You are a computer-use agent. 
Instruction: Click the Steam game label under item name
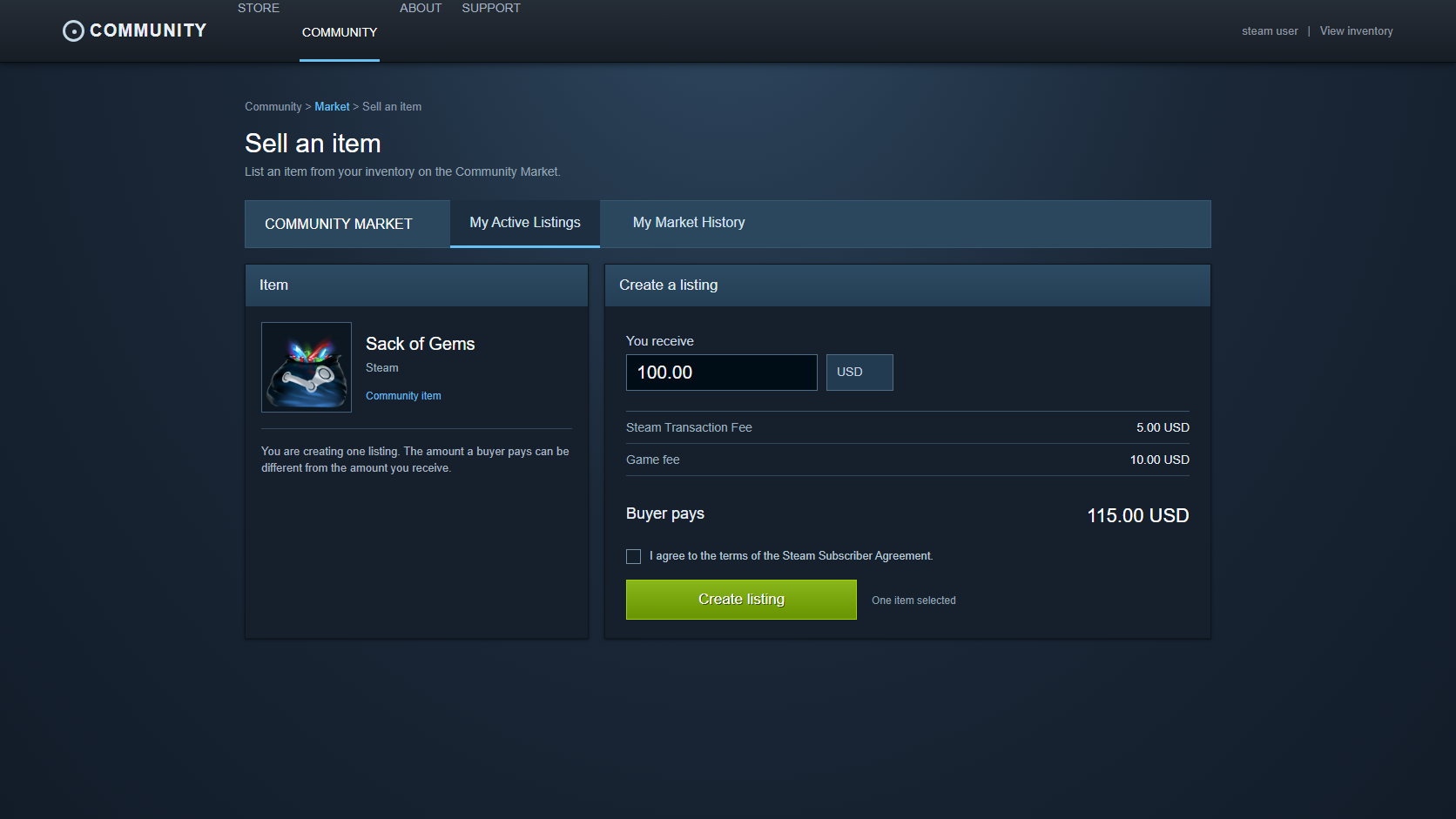point(382,368)
